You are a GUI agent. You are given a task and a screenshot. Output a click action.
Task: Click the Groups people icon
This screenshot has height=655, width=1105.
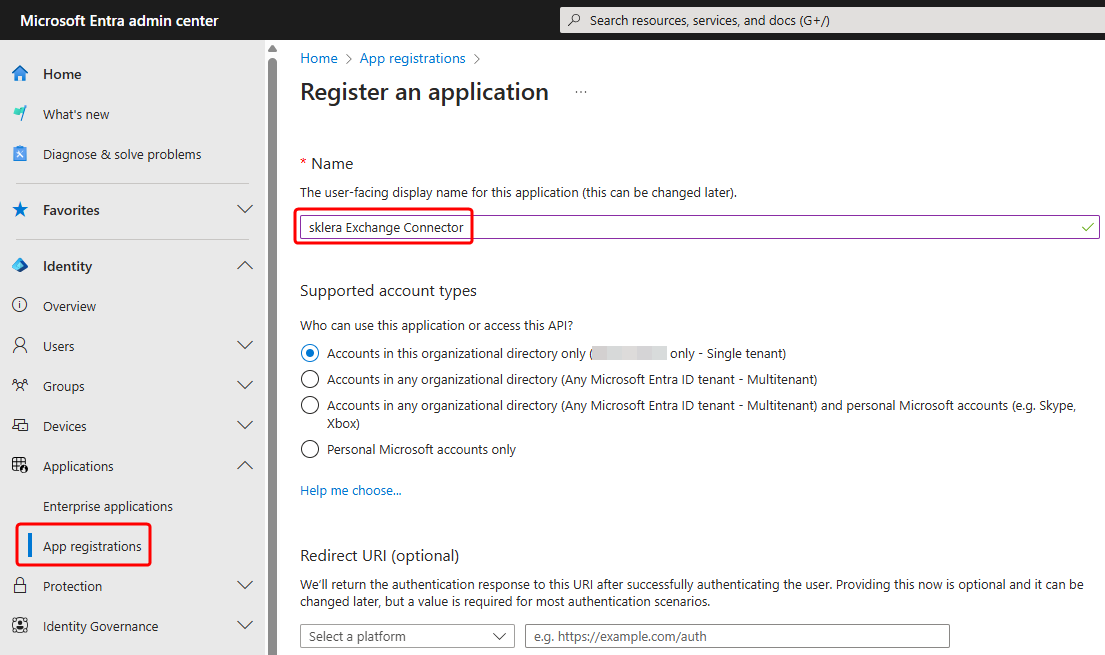click(x=20, y=385)
